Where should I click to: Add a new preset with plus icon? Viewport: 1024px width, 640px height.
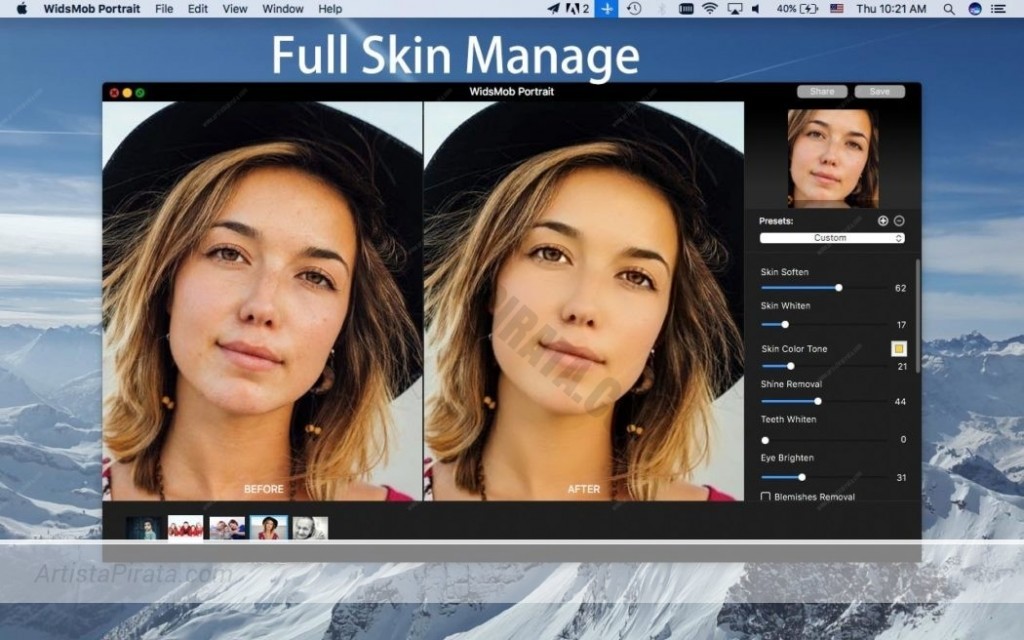tap(883, 221)
